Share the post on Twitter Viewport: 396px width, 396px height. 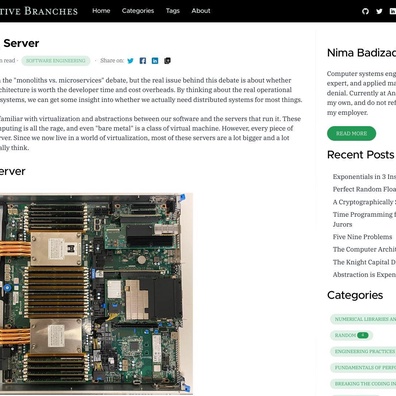130,61
